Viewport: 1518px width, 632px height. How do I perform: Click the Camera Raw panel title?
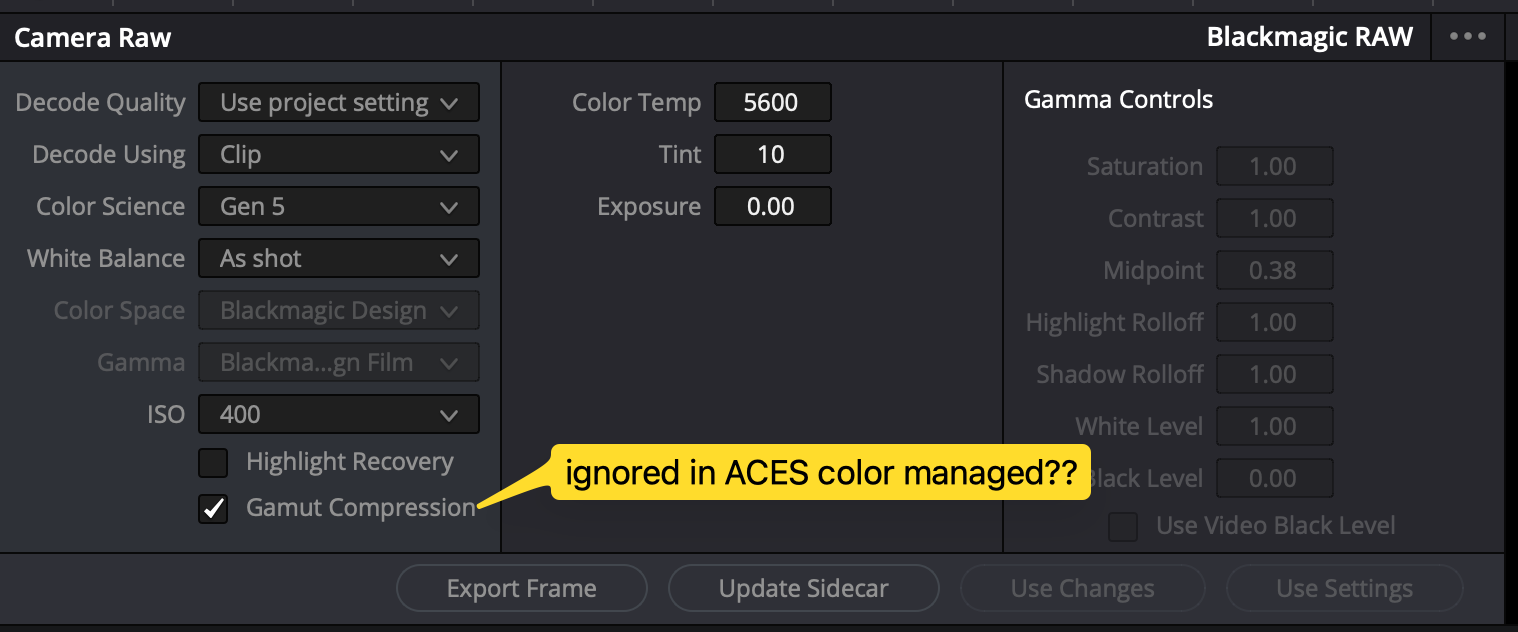click(93, 38)
